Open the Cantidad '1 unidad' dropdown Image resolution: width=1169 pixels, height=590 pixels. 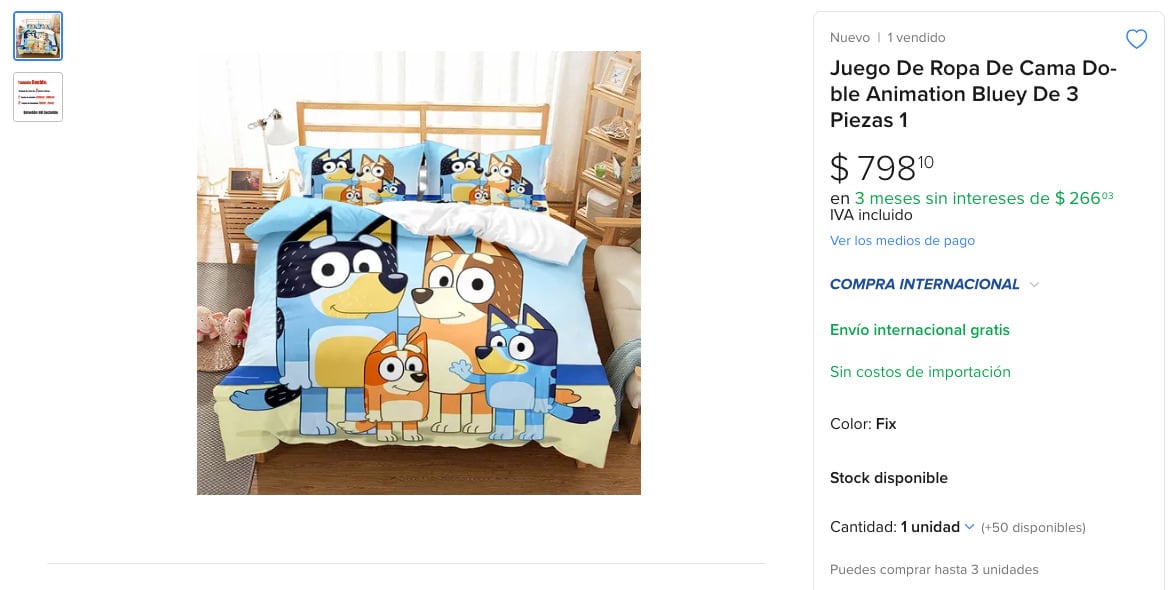(937, 527)
